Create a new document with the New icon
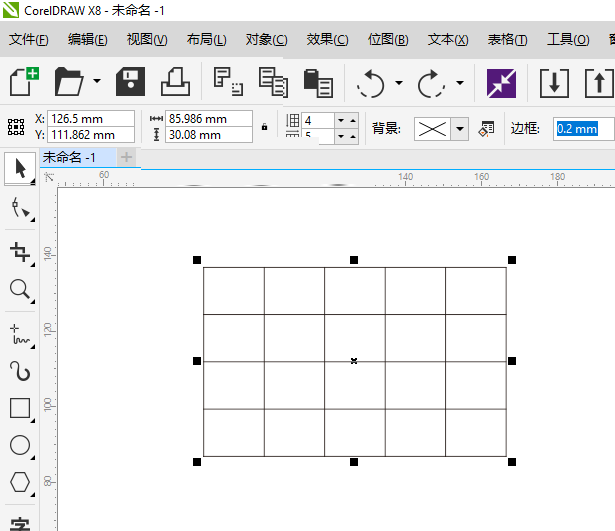This screenshot has width=615, height=531. [23, 82]
